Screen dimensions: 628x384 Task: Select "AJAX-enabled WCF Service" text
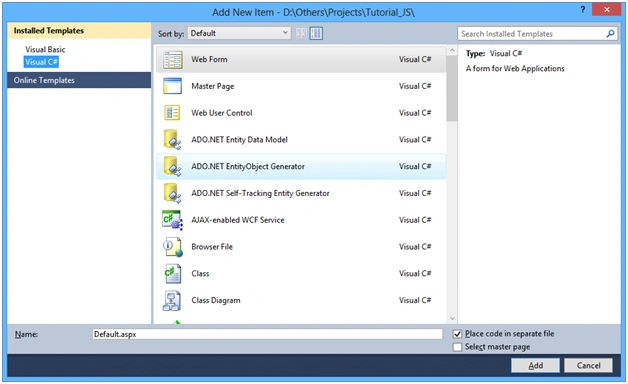tap(238, 220)
